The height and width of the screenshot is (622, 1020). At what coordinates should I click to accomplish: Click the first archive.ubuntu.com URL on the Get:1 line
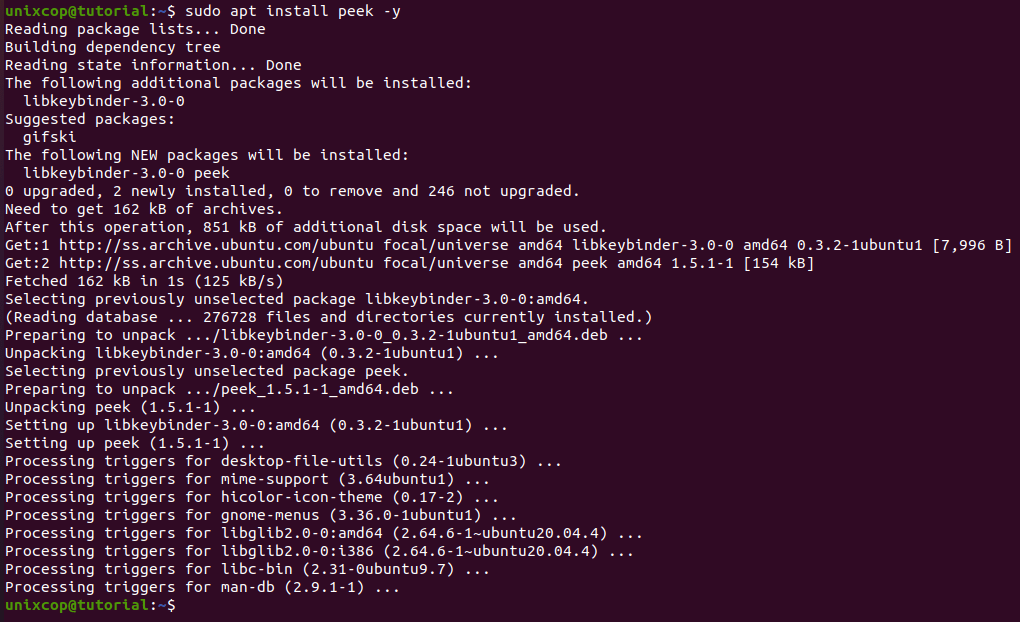coord(217,245)
